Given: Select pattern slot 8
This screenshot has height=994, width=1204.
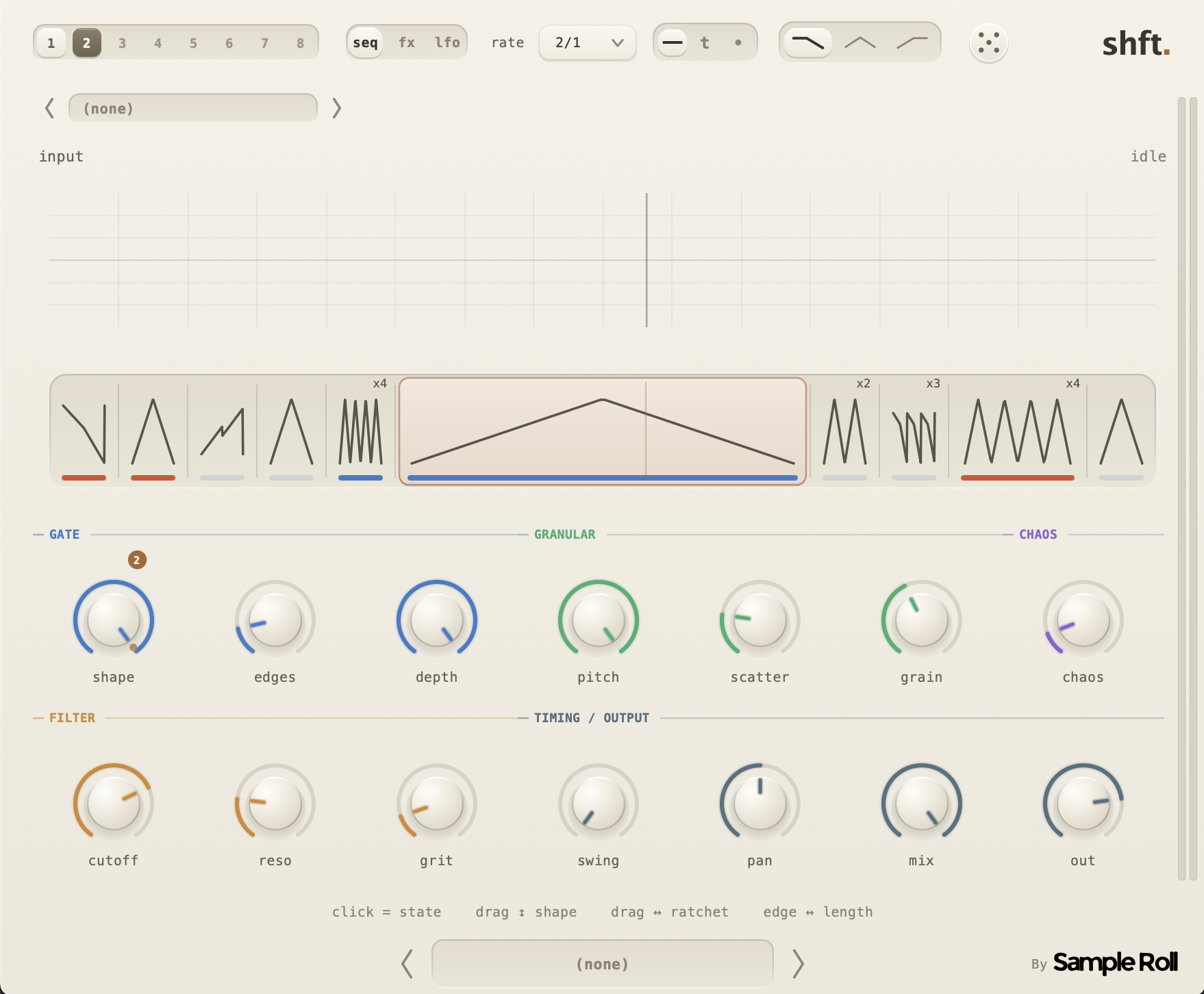Looking at the screenshot, I should [300, 43].
